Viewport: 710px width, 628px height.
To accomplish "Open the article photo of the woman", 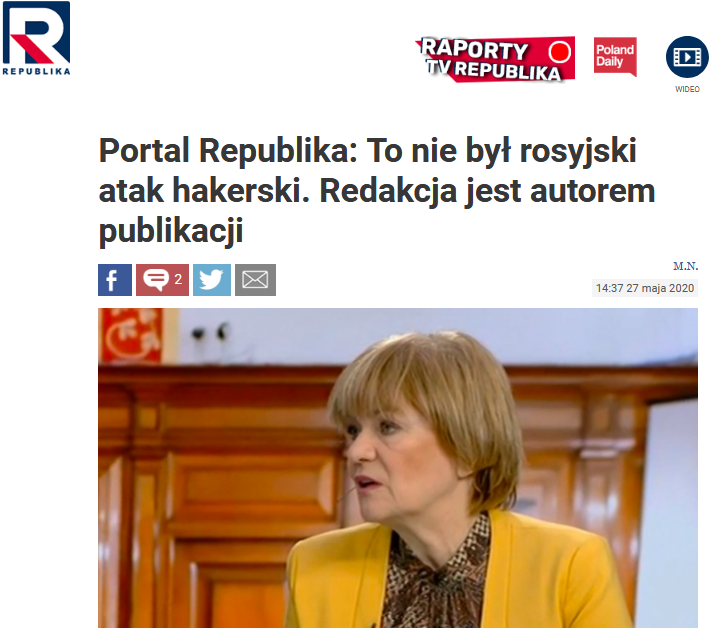I will coord(398,468).
